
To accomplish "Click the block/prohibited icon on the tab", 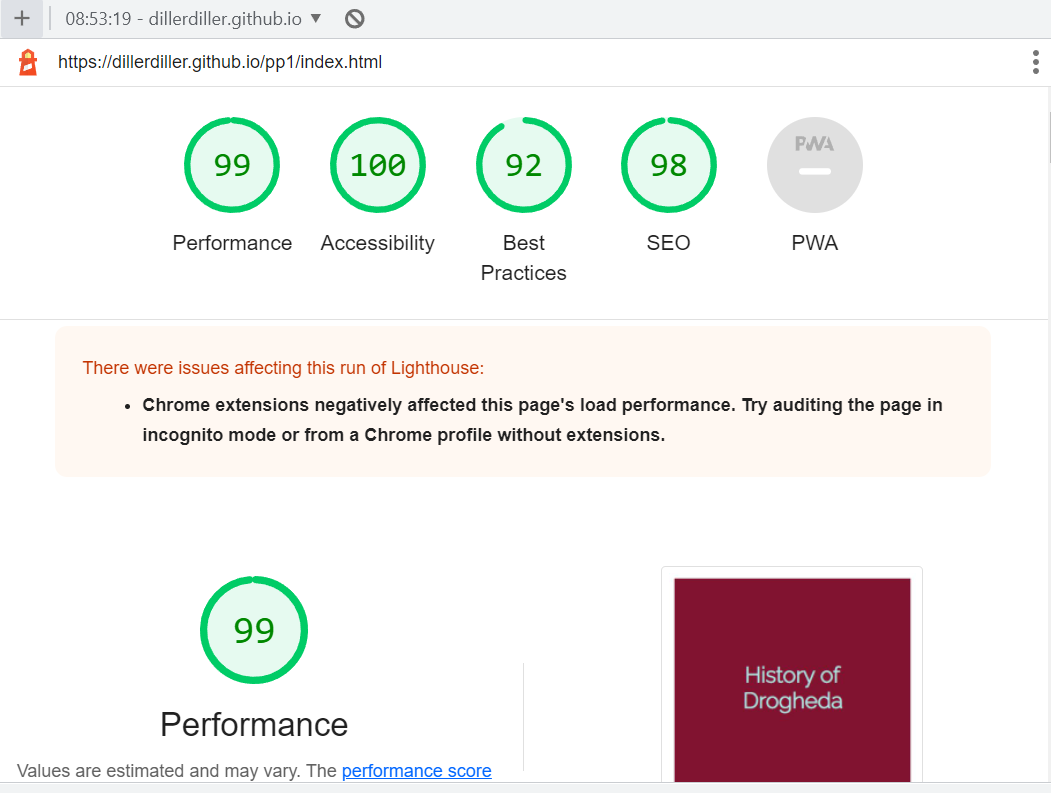I will click(x=353, y=18).
